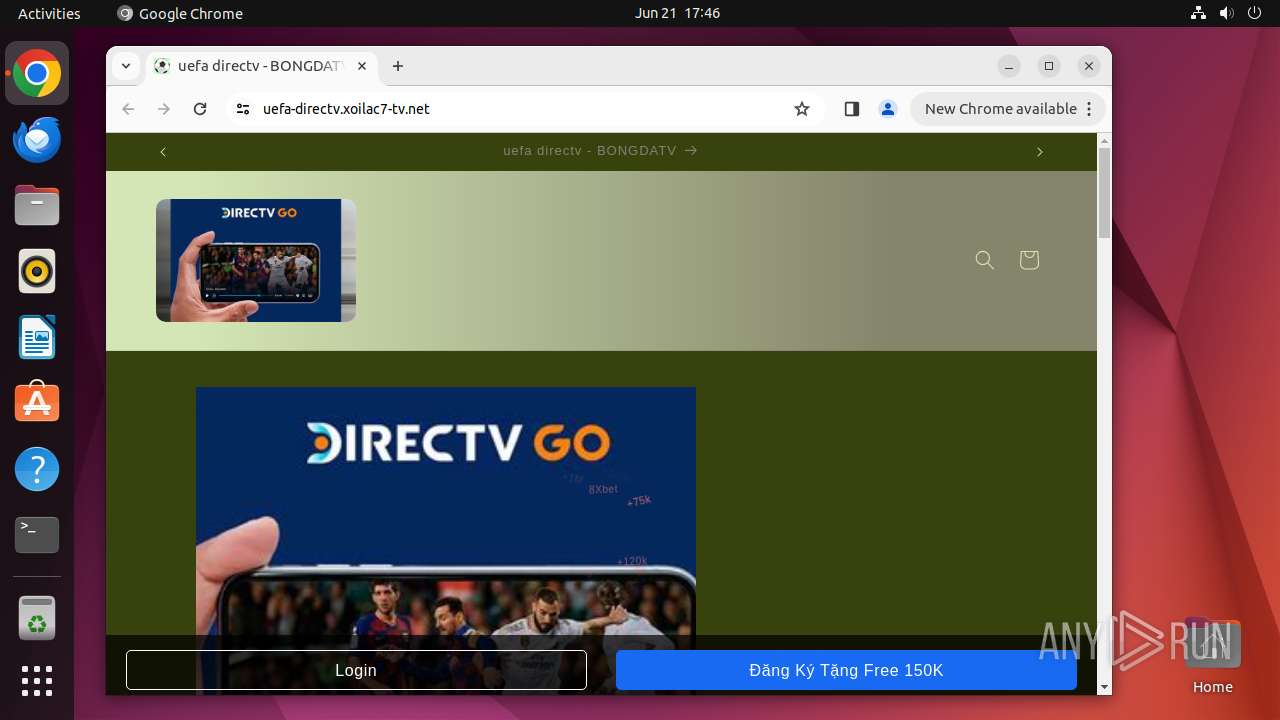Open a new Chrome tab
This screenshot has width=1280, height=720.
[398, 66]
